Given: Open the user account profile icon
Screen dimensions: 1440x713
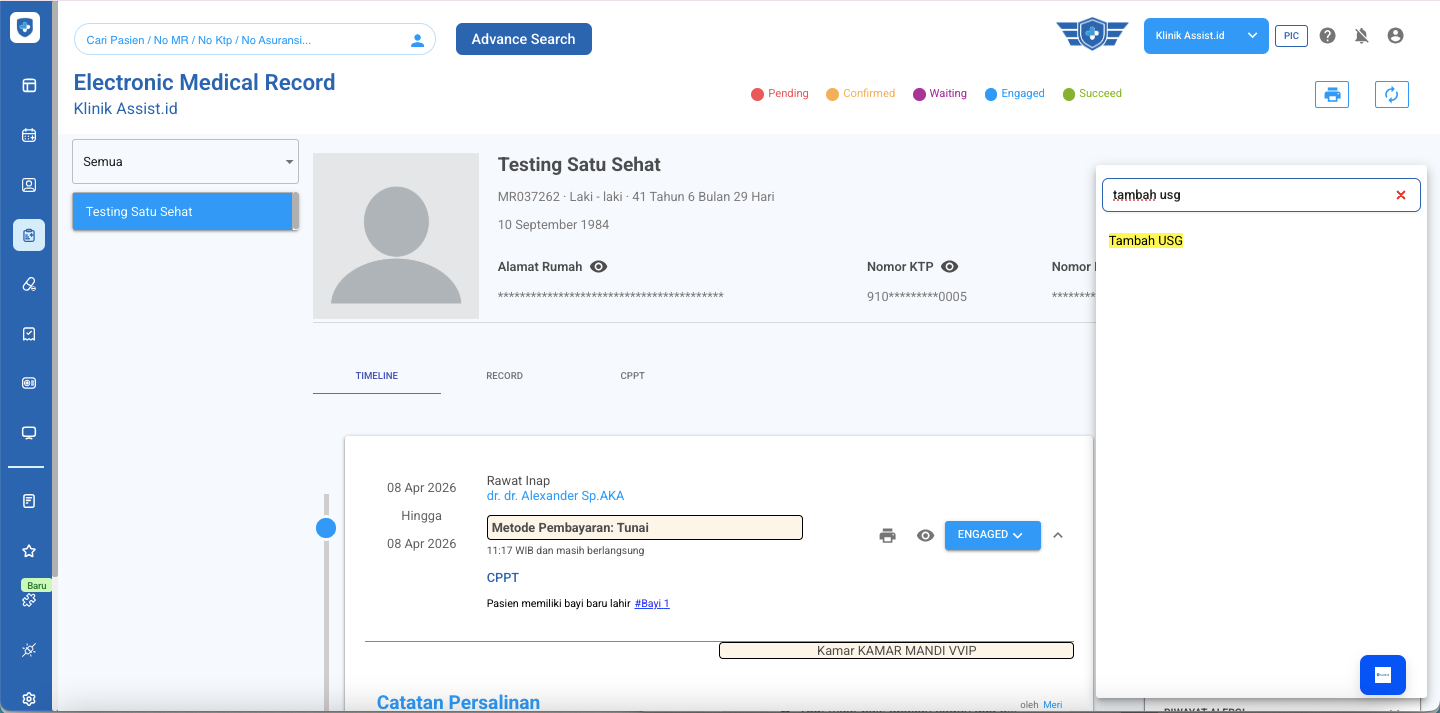Looking at the screenshot, I should pyautogui.click(x=1395, y=36).
